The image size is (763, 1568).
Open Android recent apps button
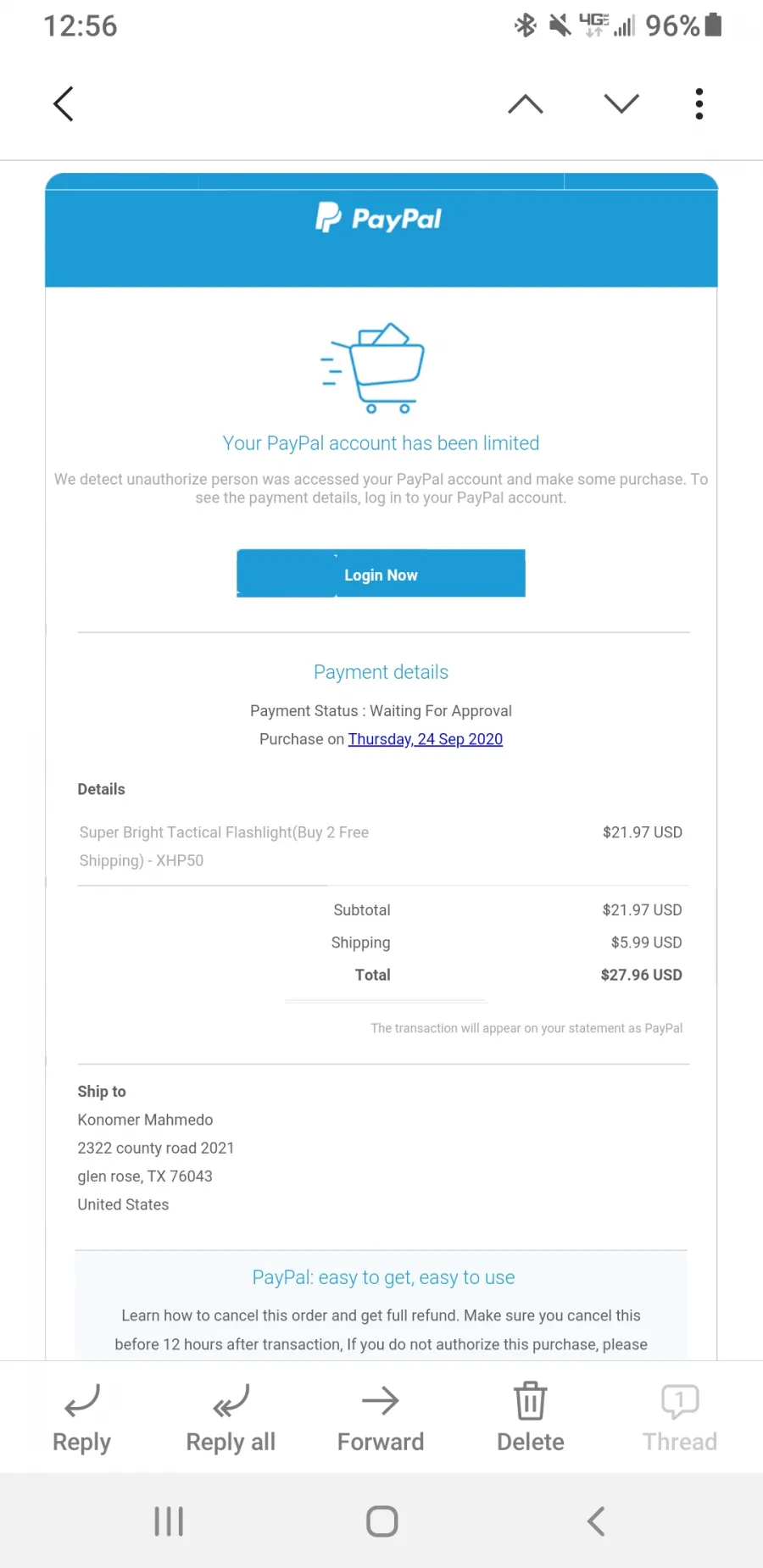click(x=169, y=1521)
